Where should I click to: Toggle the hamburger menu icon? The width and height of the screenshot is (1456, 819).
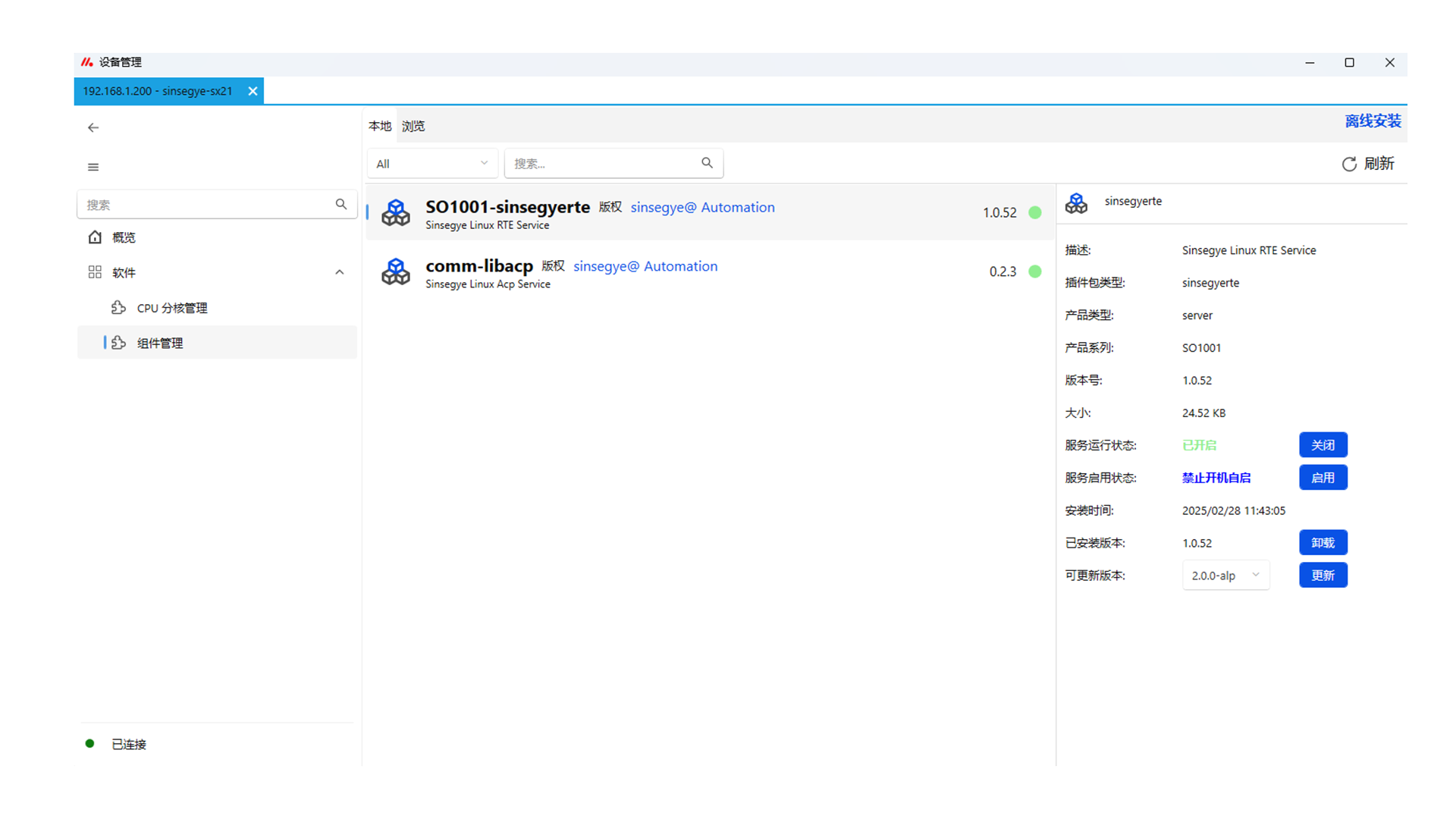[93, 167]
